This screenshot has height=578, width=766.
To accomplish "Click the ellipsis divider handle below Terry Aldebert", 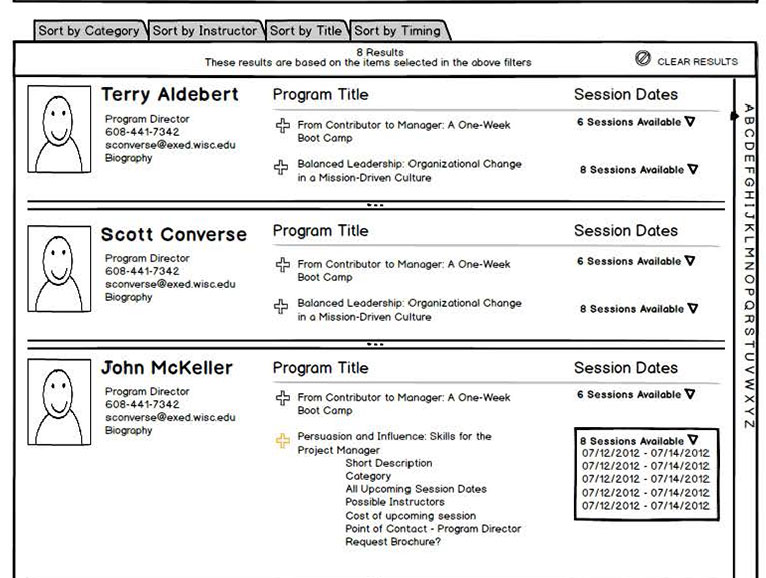I will 375,205.
